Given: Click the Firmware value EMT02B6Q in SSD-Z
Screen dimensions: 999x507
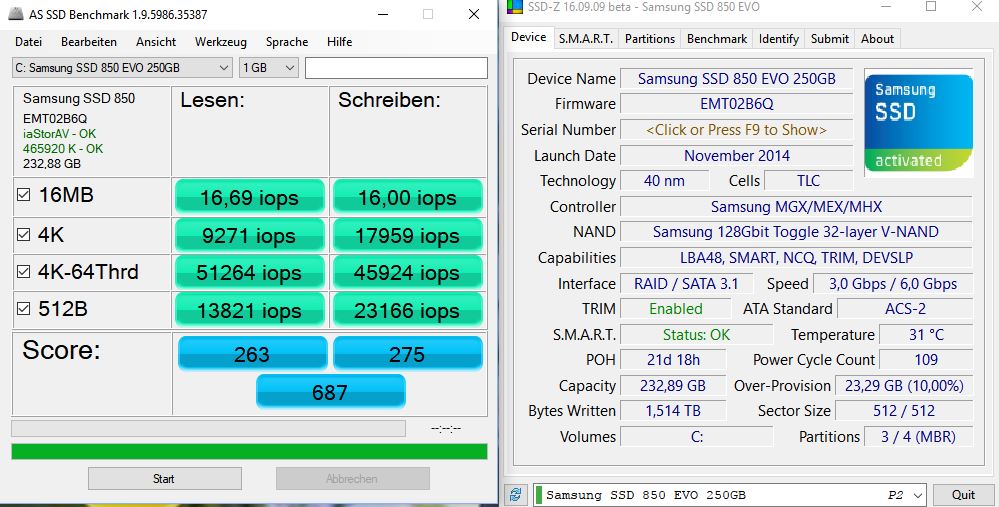Looking at the screenshot, I should pos(737,104).
